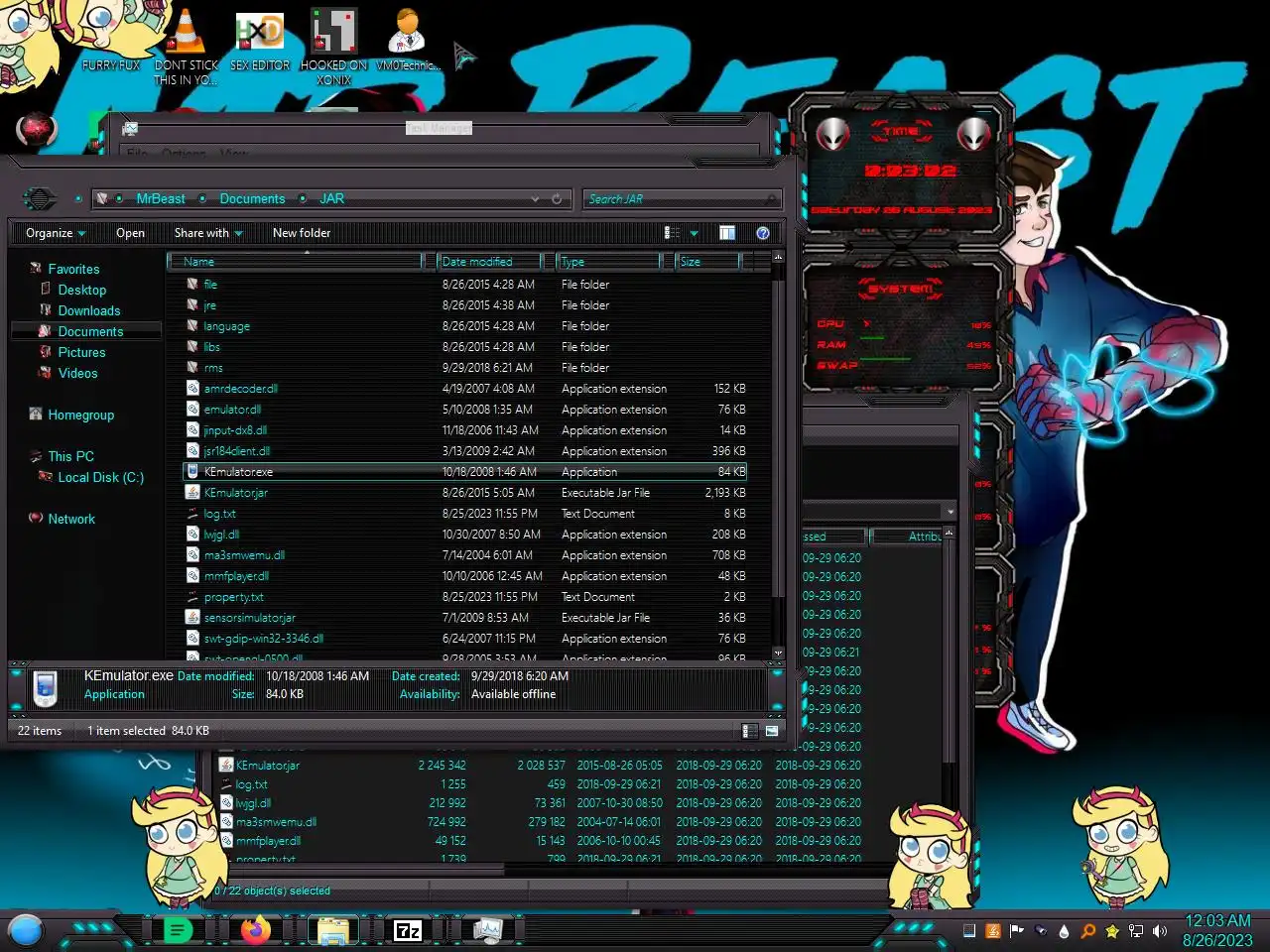Click the JAR breadcrumb segment

pyautogui.click(x=331, y=199)
